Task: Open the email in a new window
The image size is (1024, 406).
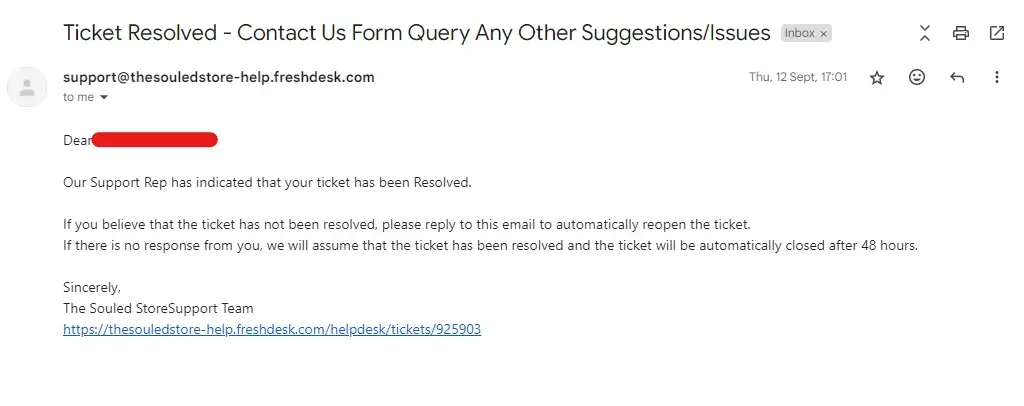Action: 997,33
